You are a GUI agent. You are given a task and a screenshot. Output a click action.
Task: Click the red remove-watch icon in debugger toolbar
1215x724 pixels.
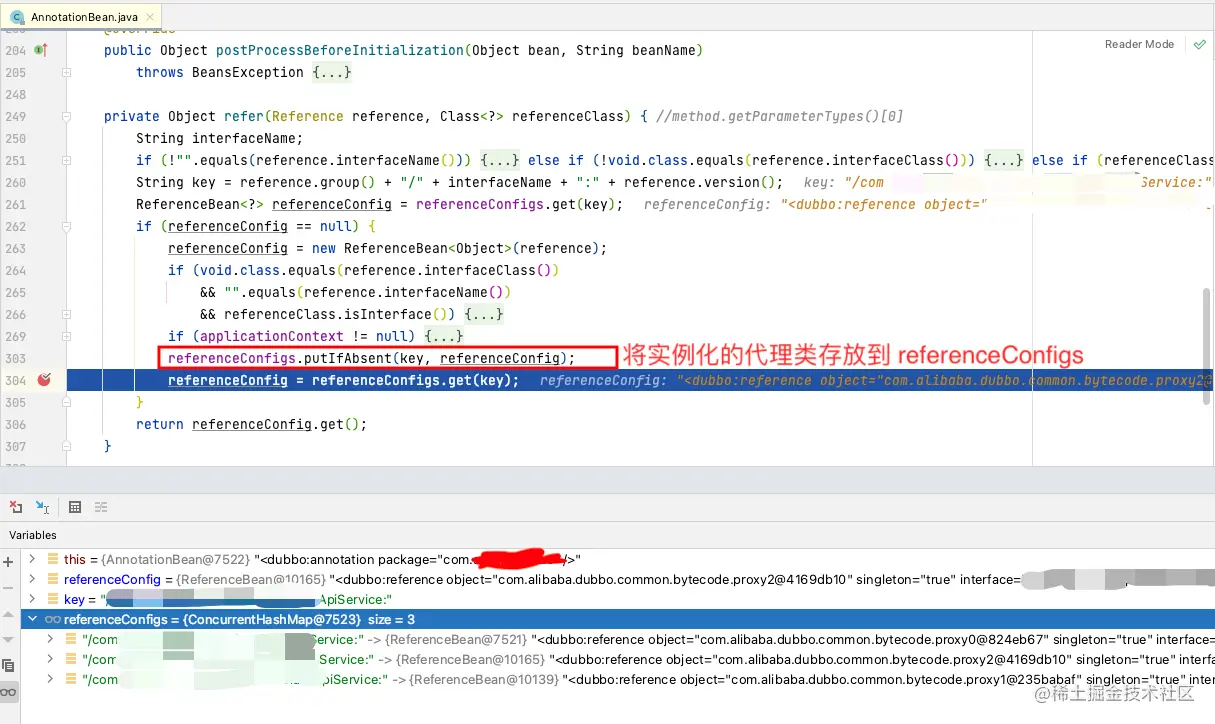14,507
